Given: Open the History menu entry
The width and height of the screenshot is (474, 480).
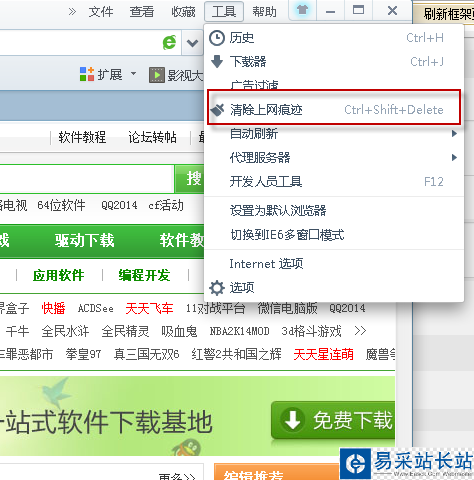Looking at the screenshot, I should [x=334, y=38].
